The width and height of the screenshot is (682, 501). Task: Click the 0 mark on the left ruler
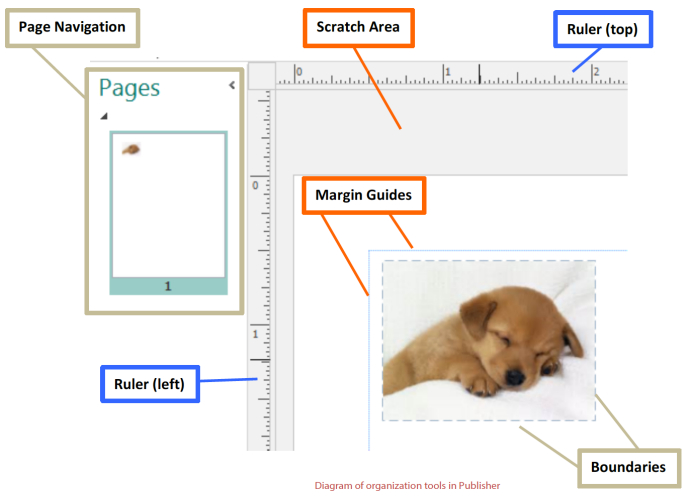pyautogui.click(x=255, y=185)
